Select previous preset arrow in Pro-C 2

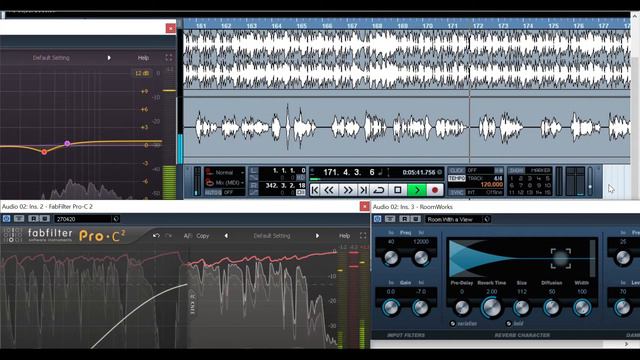click(226, 236)
